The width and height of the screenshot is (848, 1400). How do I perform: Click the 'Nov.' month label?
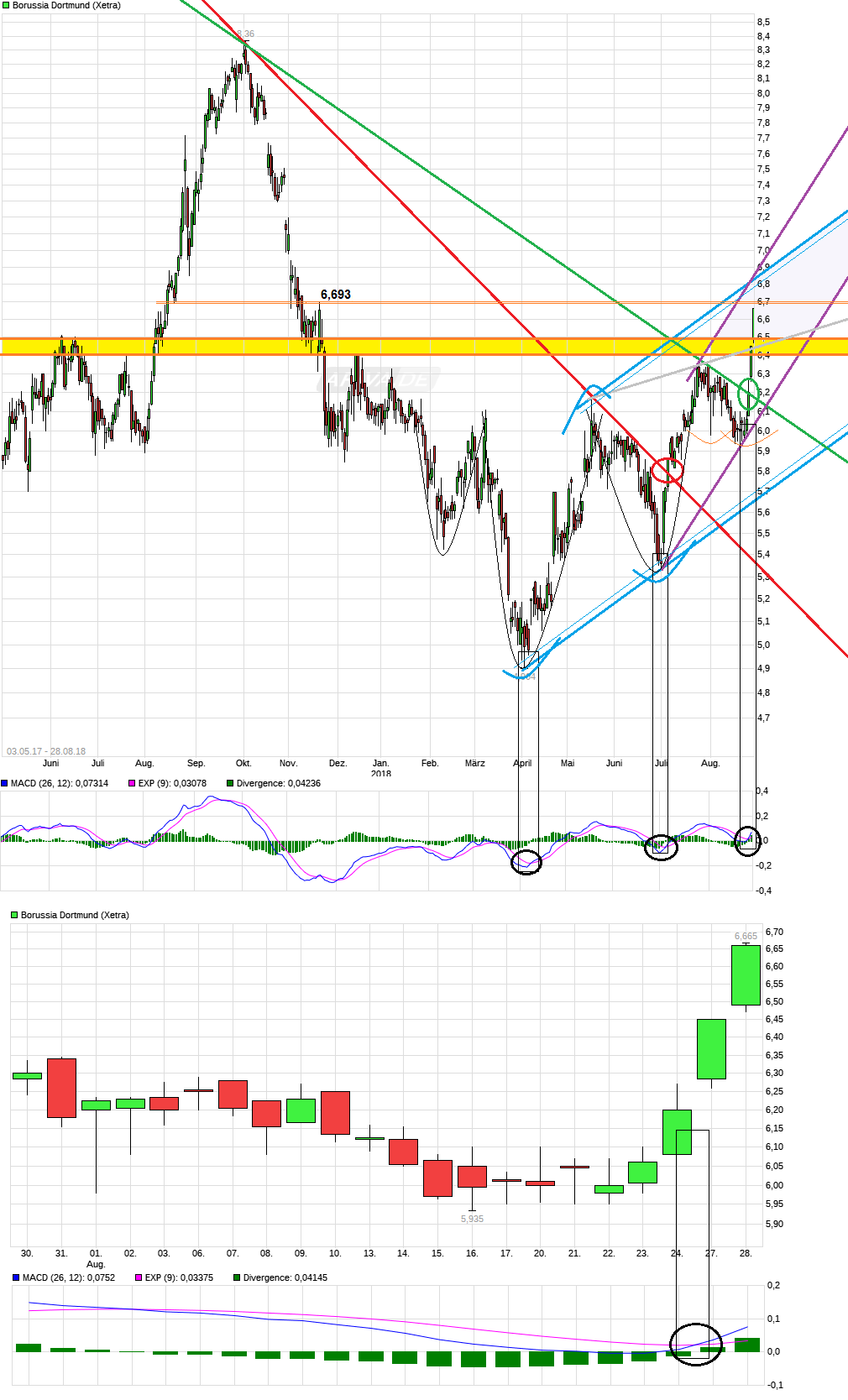(288, 763)
